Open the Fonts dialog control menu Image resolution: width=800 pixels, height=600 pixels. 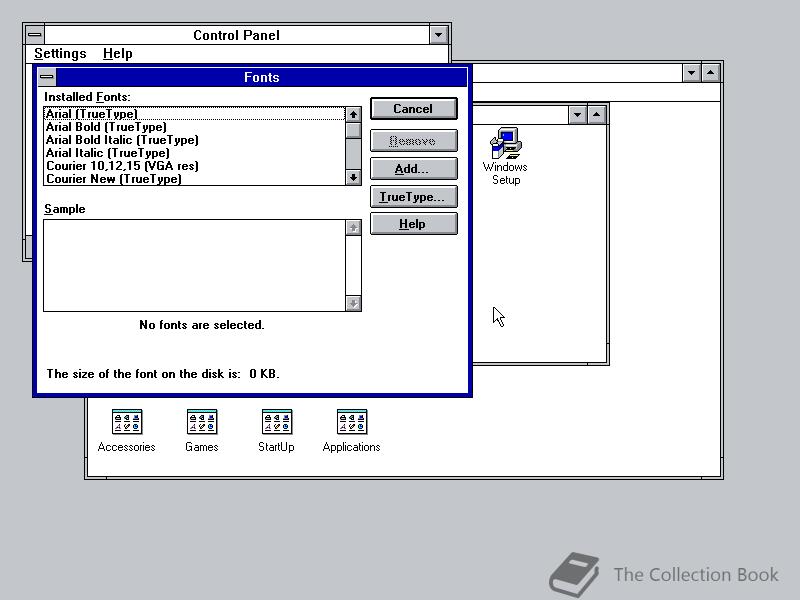[46, 77]
